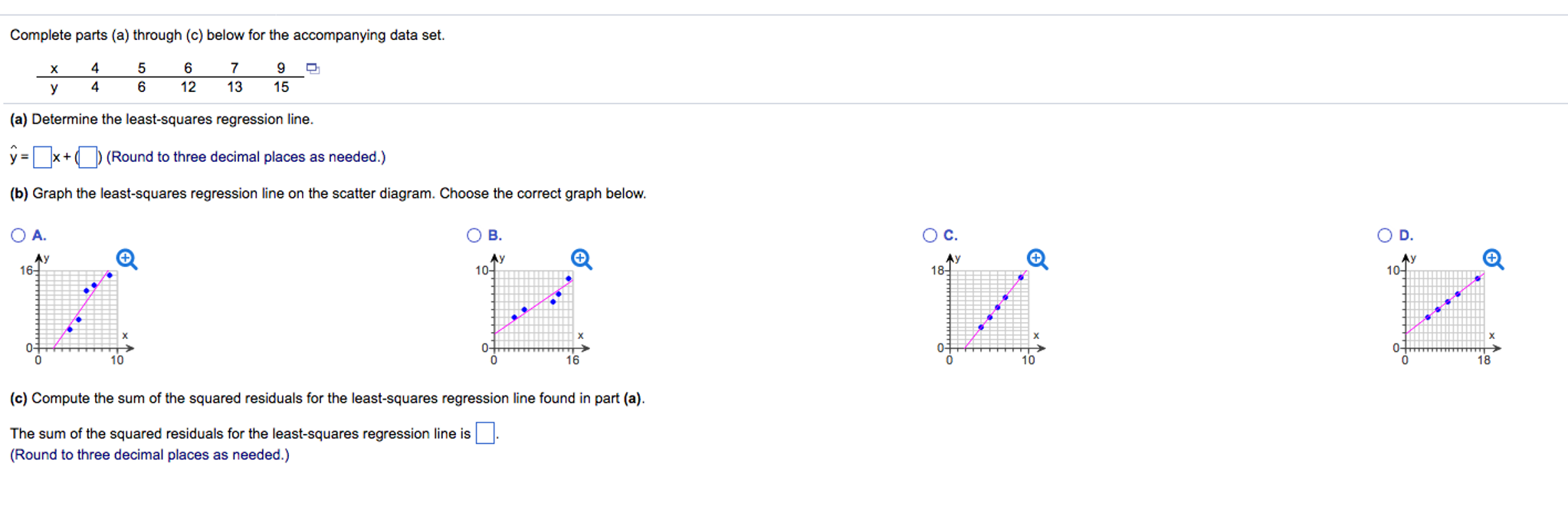Click the magnifying glass icon above graph C
The image size is (1568, 526).
(x=1036, y=259)
